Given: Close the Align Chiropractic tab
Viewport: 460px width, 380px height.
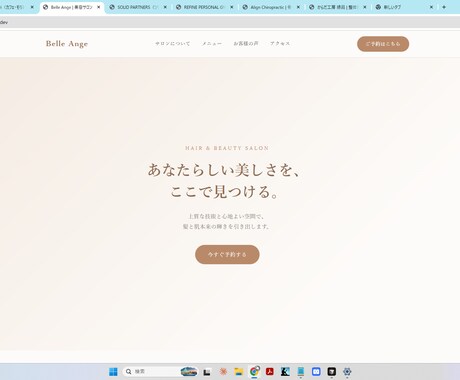Looking at the screenshot, I should coord(298,7).
